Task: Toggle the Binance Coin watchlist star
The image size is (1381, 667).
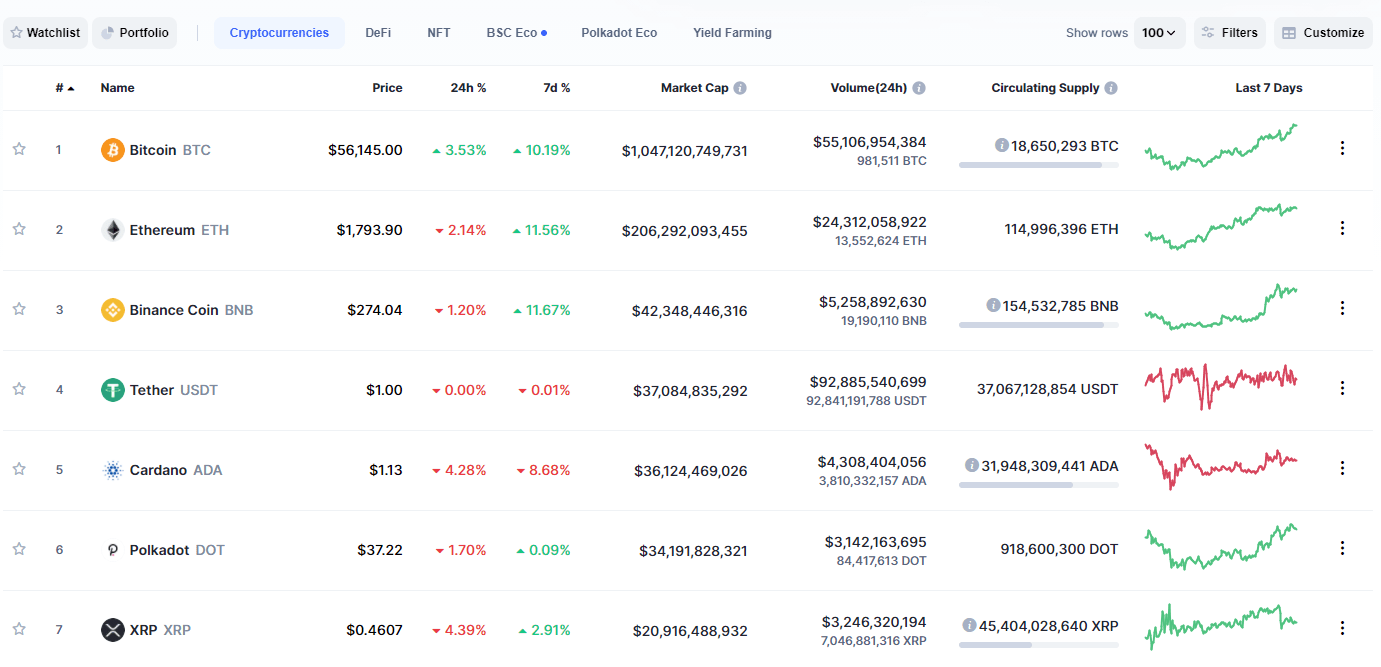Action: pos(19,309)
